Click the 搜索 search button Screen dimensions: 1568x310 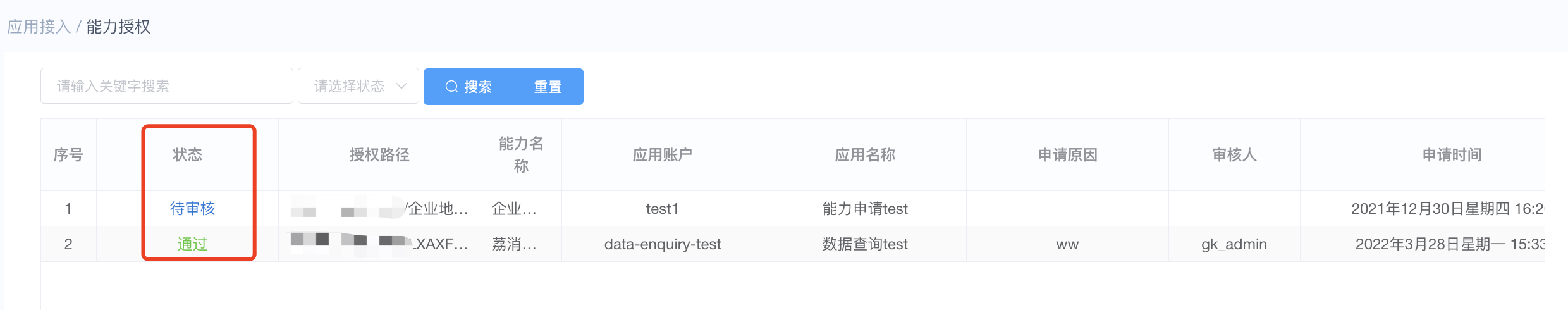coord(469,87)
